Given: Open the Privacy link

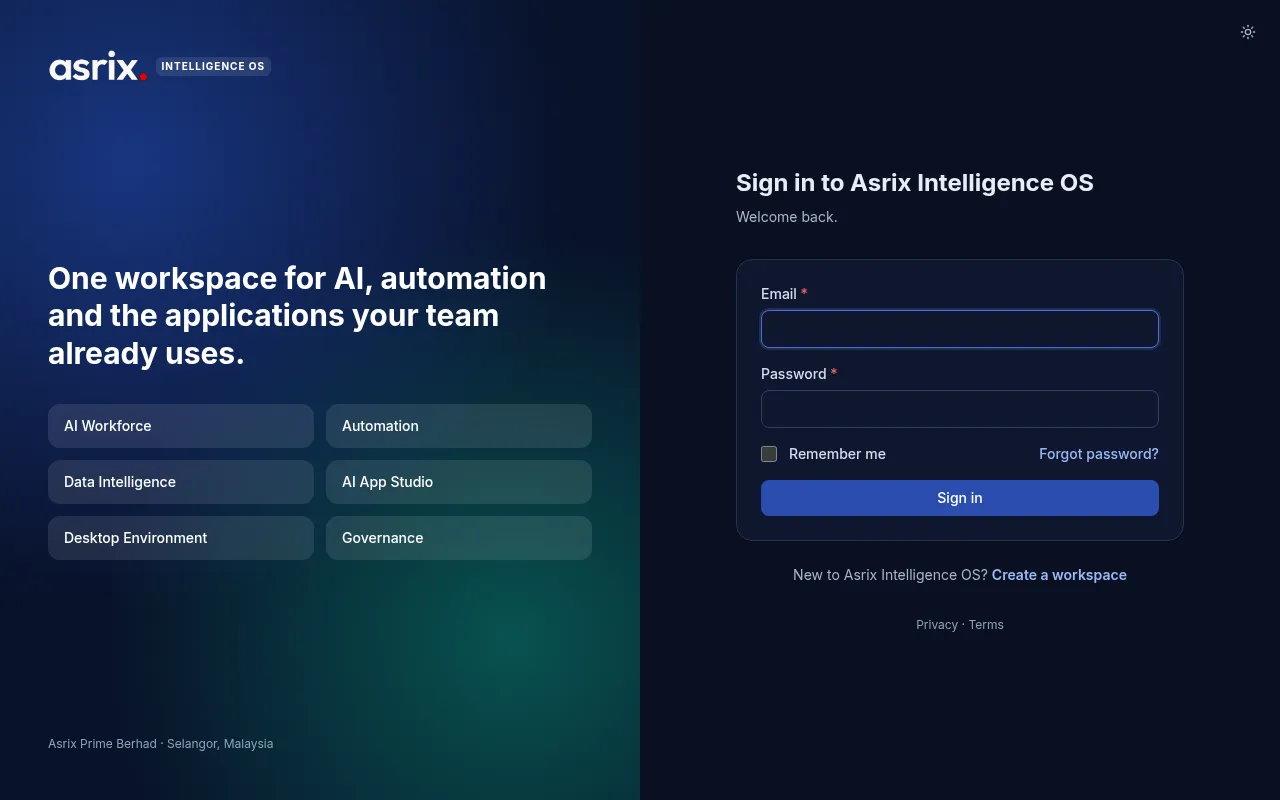Looking at the screenshot, I should [x=937, y=625].
